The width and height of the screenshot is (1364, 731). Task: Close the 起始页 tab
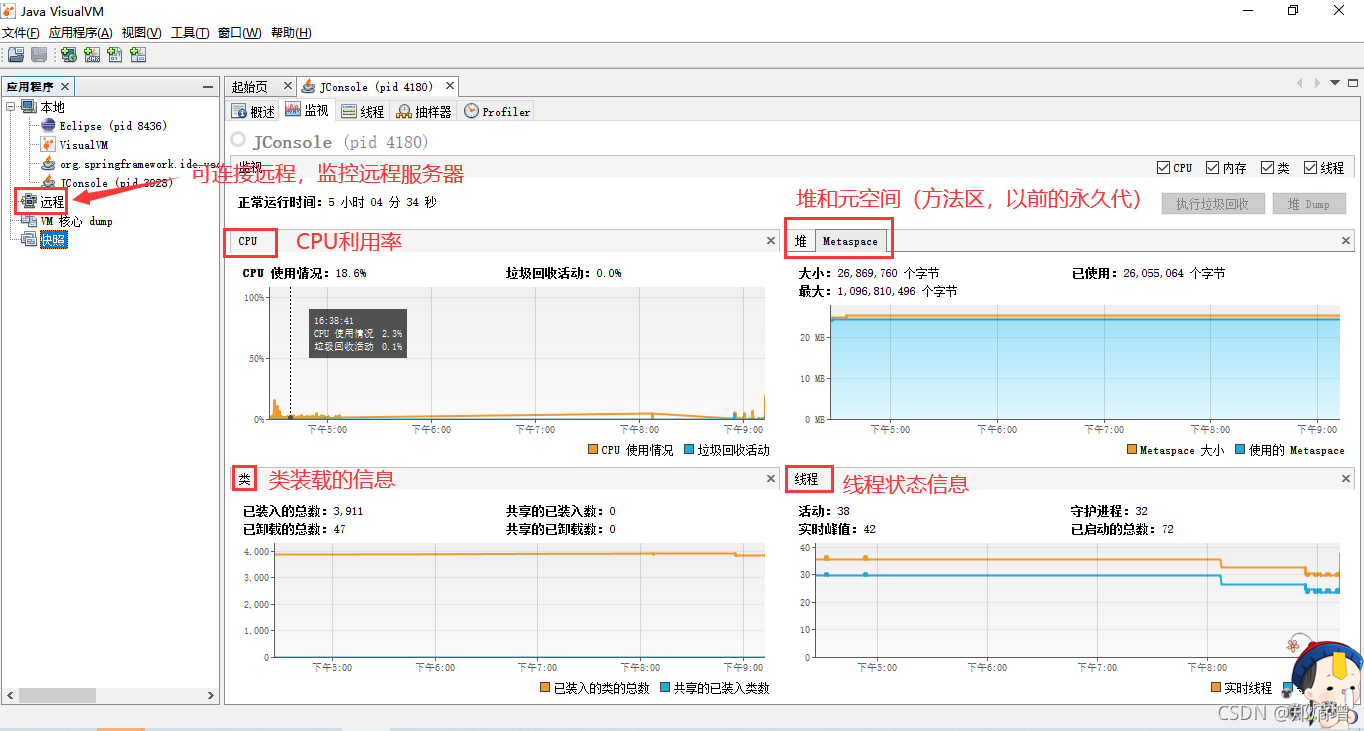(x=287, y=87)
